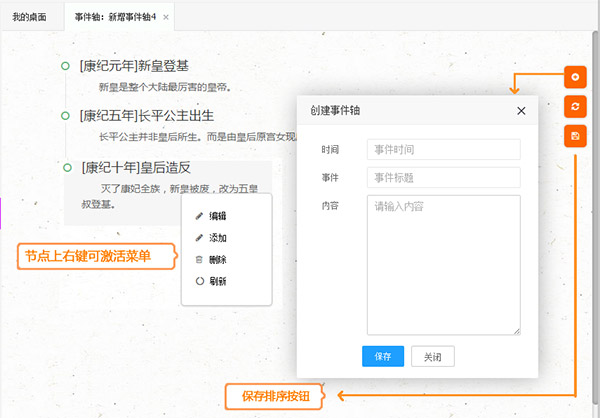Click the orange refresh button

(x=575, y=106)
